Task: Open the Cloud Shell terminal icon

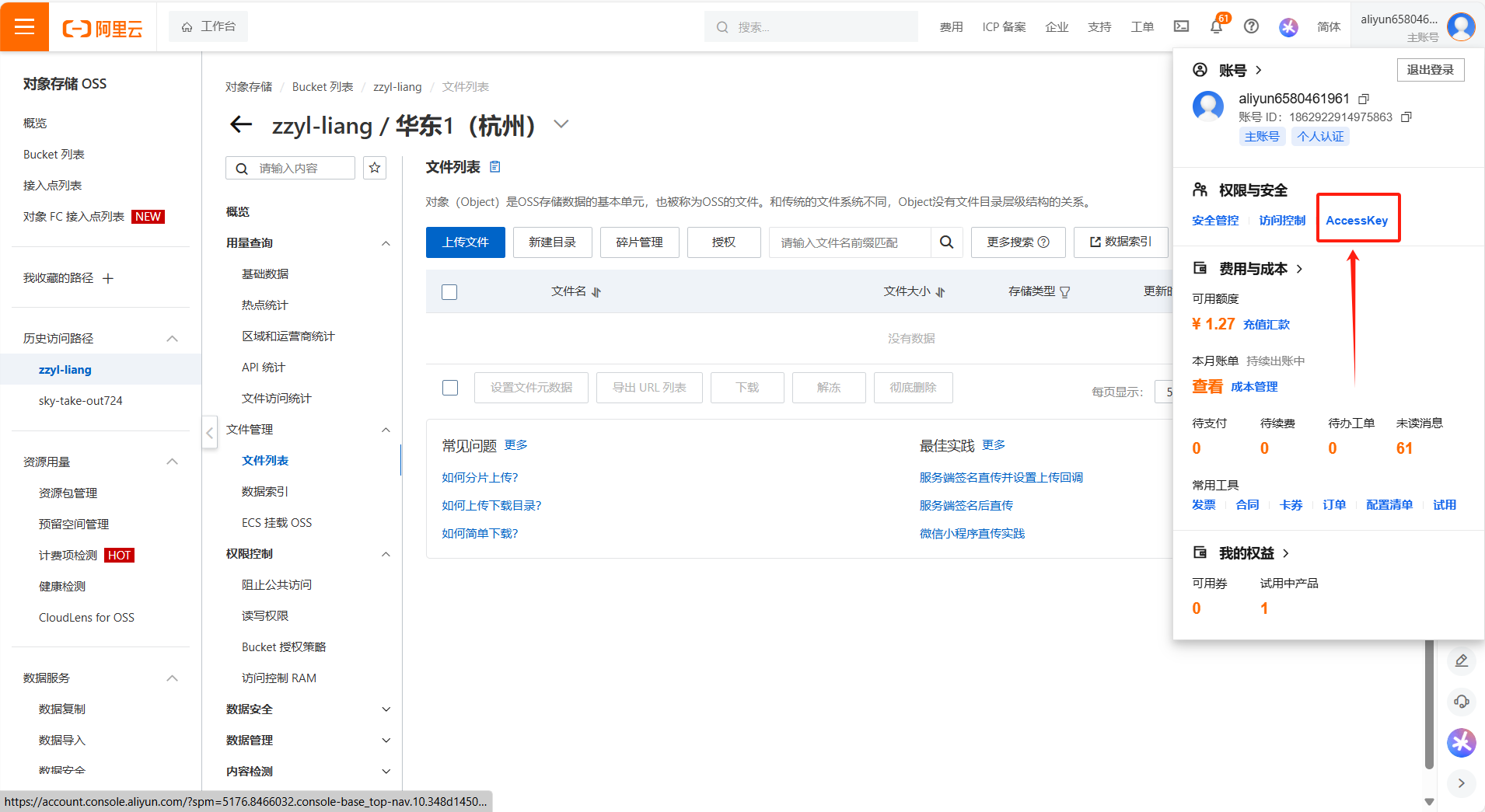Action: click(x=1181, y=26)
